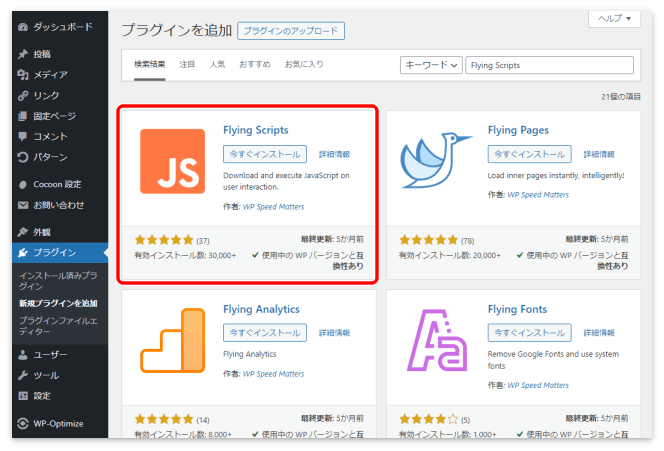Switch to the 注目 tab
The image size is (664, 451).
[x=187, y=64]
